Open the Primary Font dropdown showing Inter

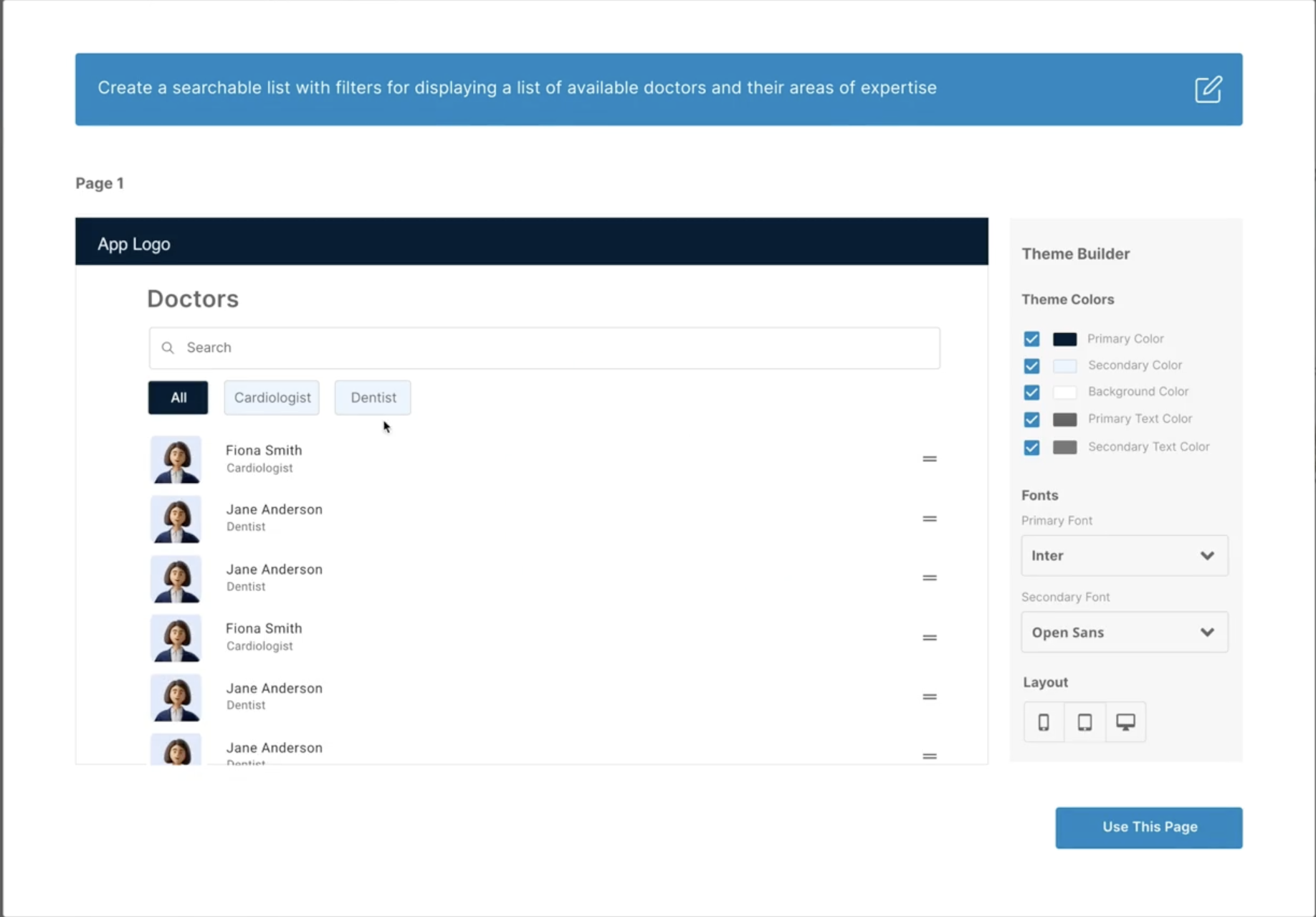1124,556
